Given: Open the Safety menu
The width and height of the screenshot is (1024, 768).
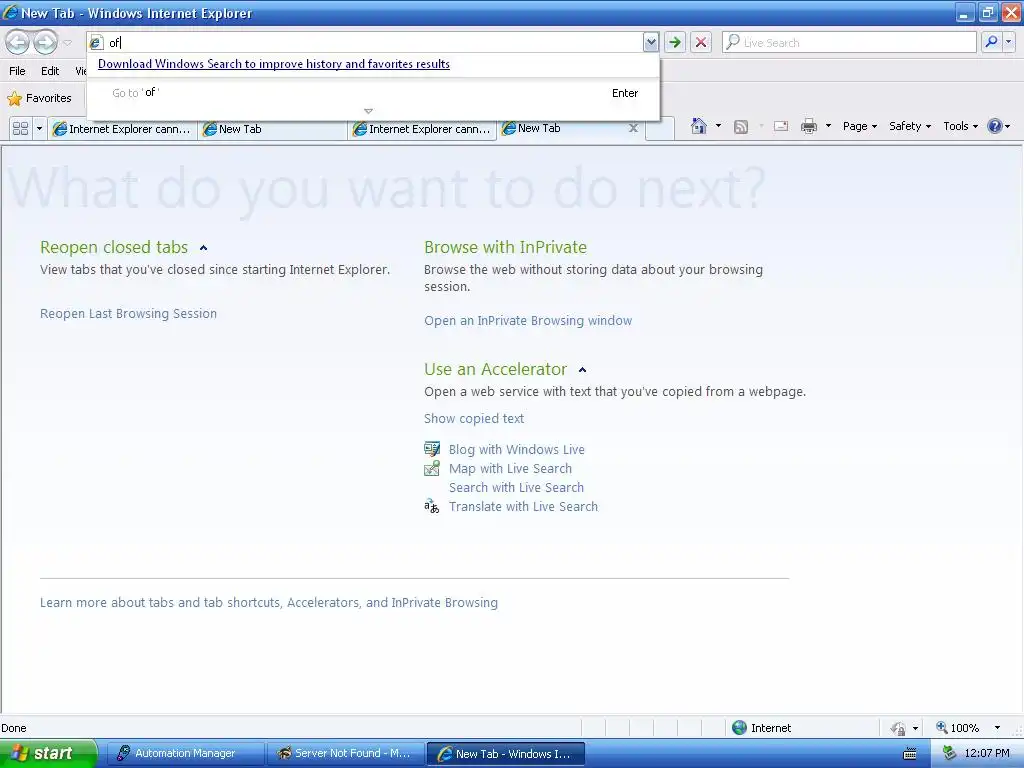Looking at the screenshot, I should [x=910, y=126].
